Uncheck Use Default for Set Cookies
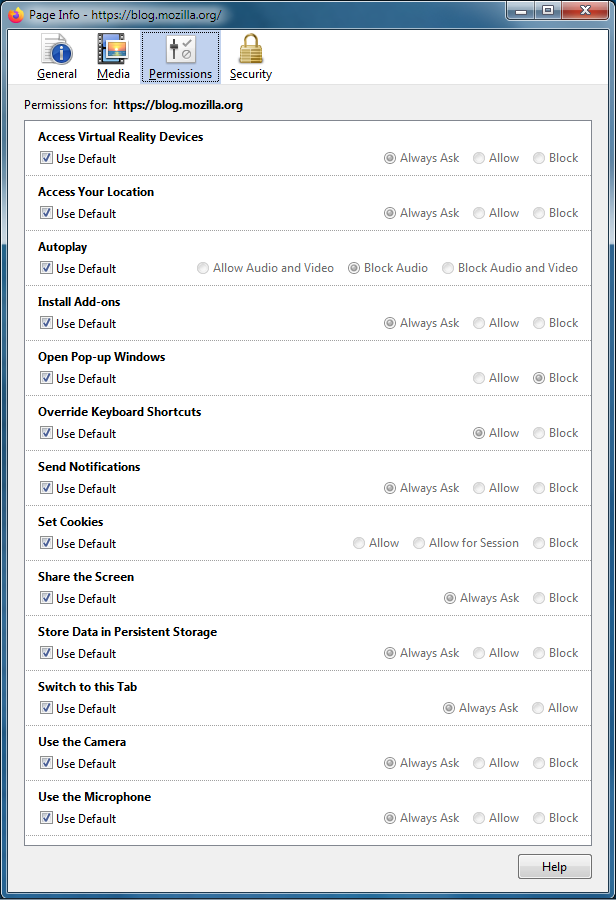616x900 pixels. (46, 543)
